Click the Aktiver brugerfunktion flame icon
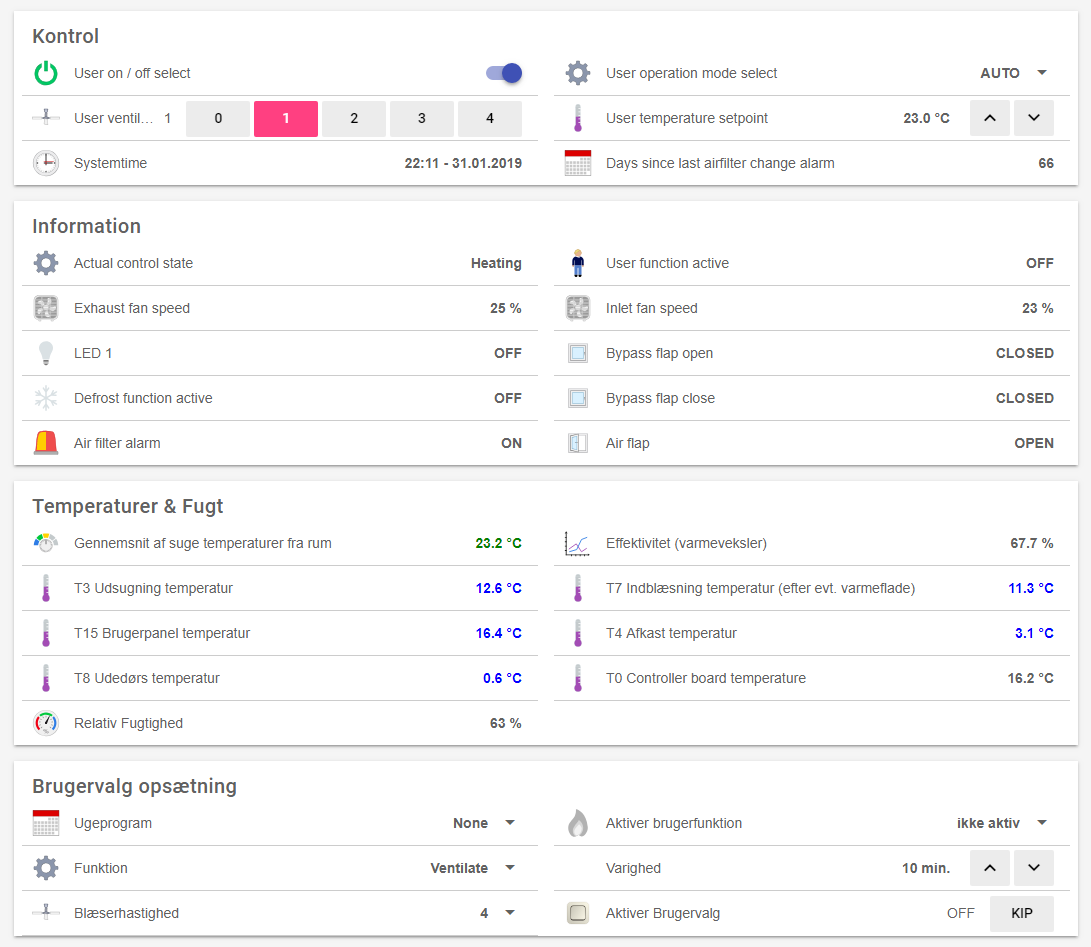The image size is (1091, 947). (578, 823)
